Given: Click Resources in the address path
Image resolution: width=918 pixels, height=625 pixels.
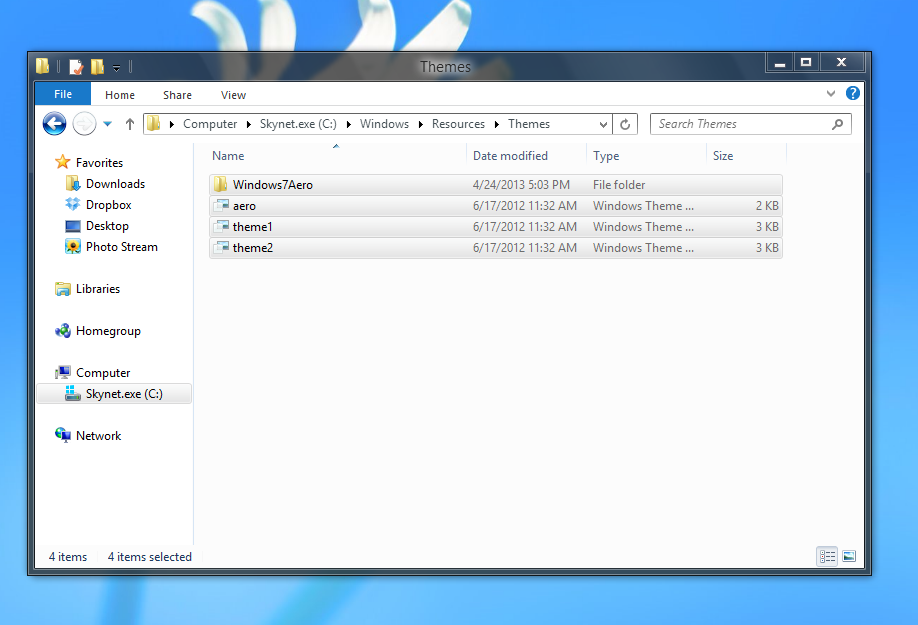Looking at the screenshot, I should click(x=458, y=124).
